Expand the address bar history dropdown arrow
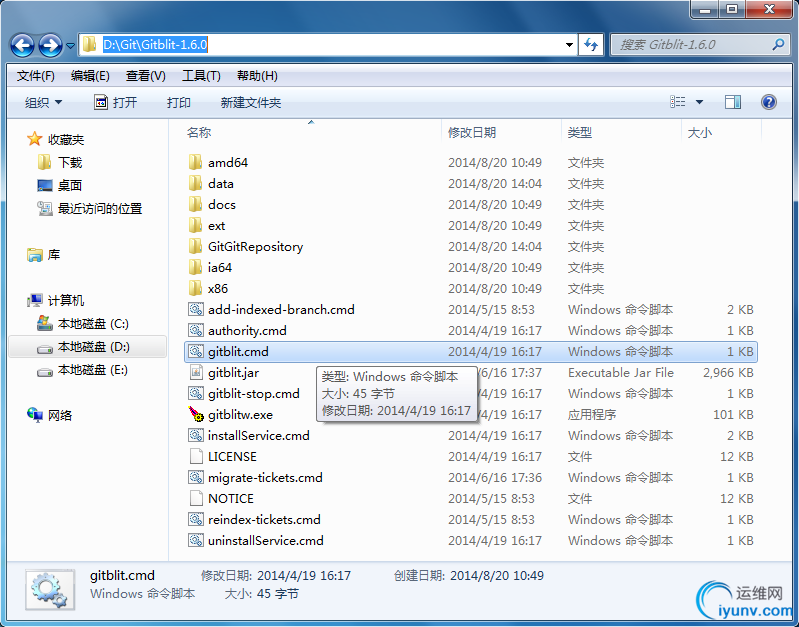The height and width of the screenshot is (627, 799). point(569,45)
